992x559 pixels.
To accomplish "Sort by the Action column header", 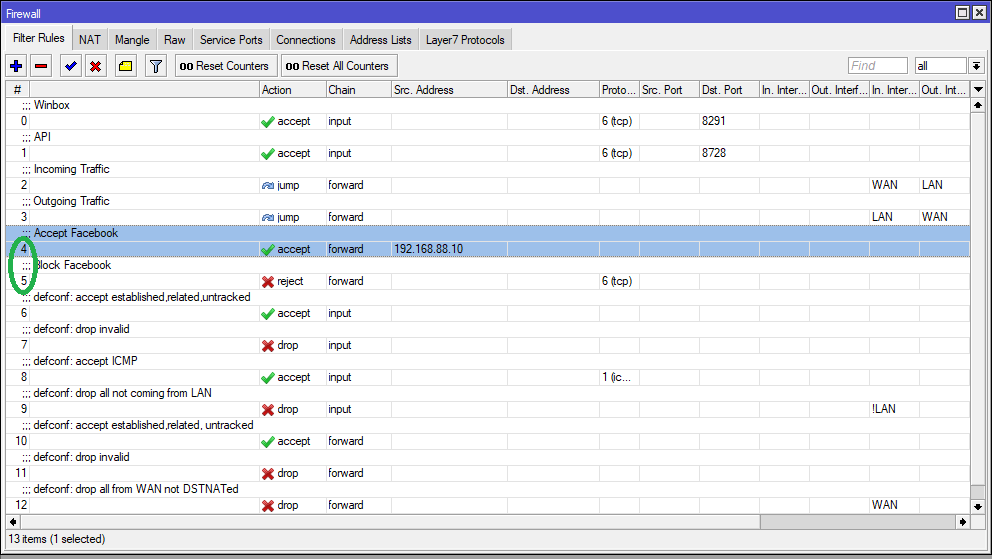I will [x=293, y=90].
